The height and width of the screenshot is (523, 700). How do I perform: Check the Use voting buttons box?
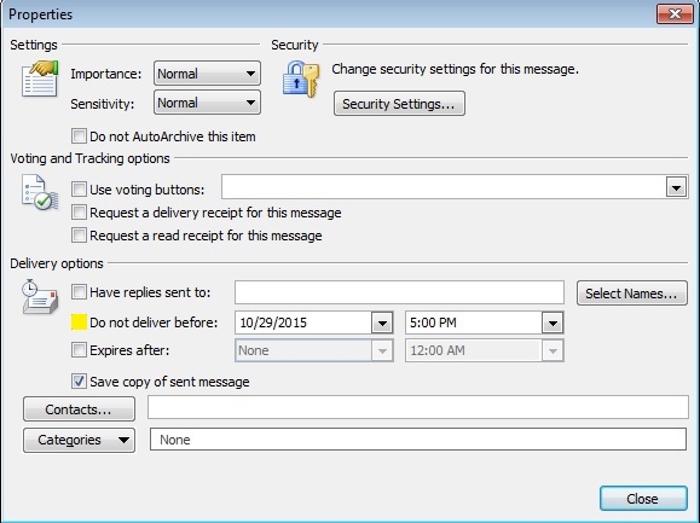click(79, 189)
